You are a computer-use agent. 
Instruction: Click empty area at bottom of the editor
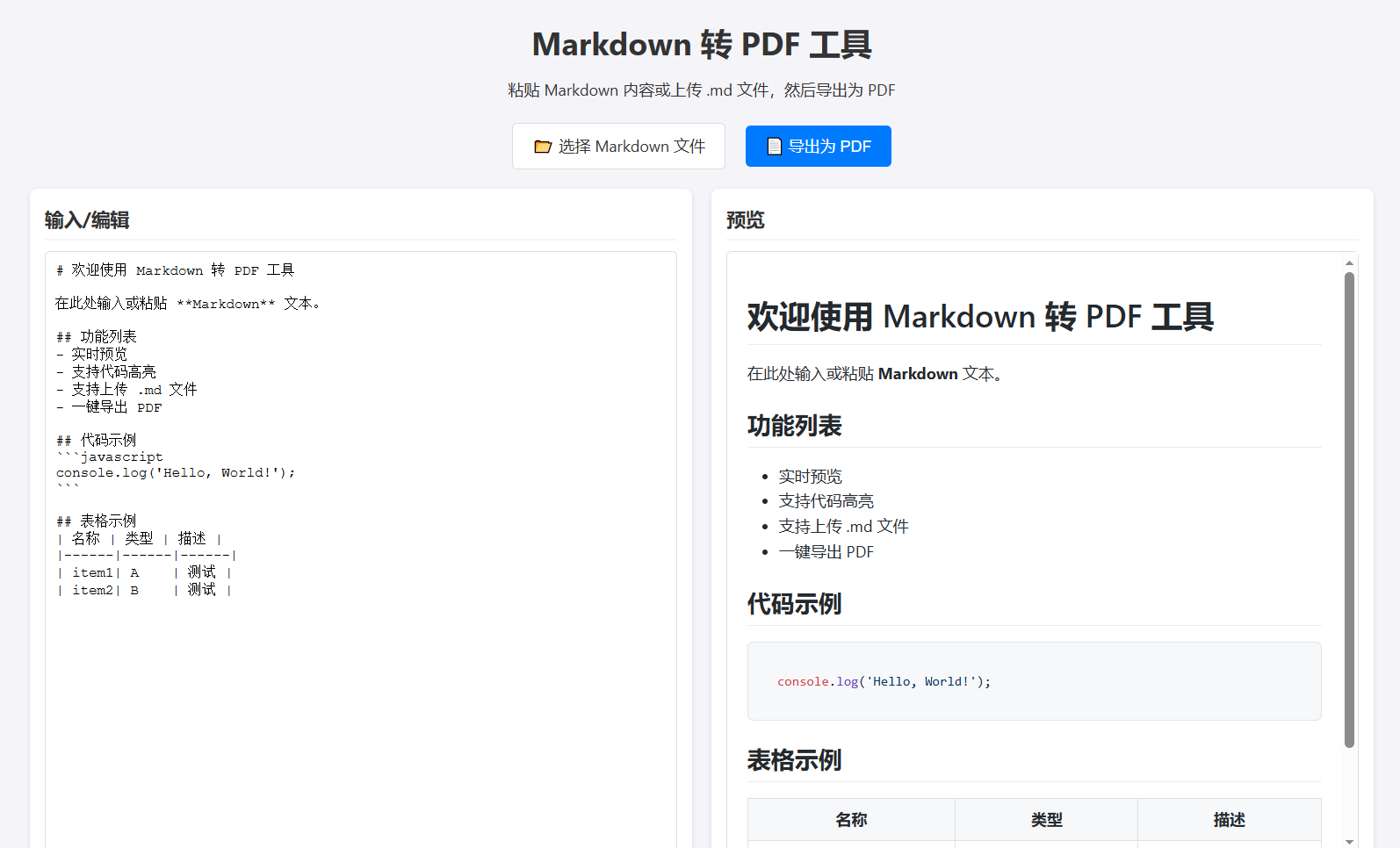pos(360,737)
